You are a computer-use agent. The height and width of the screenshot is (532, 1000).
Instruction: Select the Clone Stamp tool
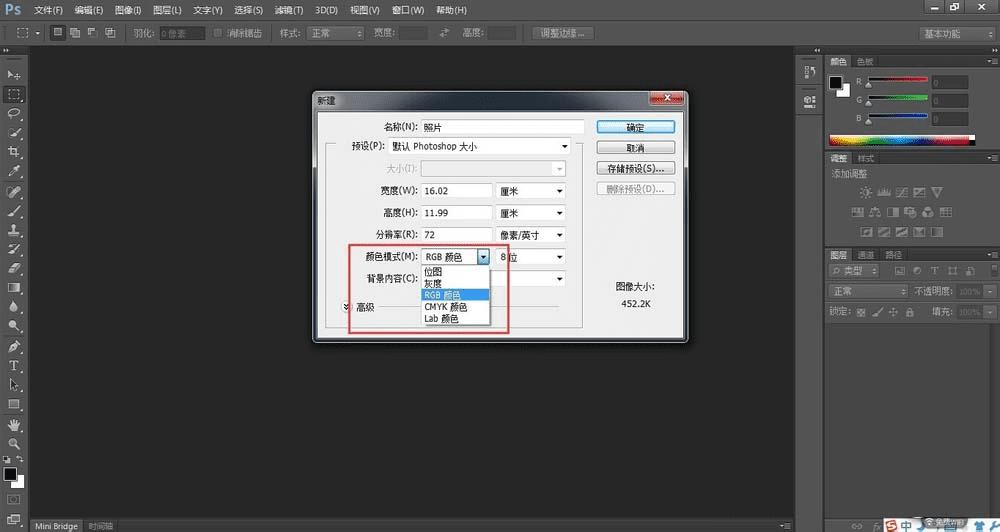pyautogui.click(x=13, y=230)
